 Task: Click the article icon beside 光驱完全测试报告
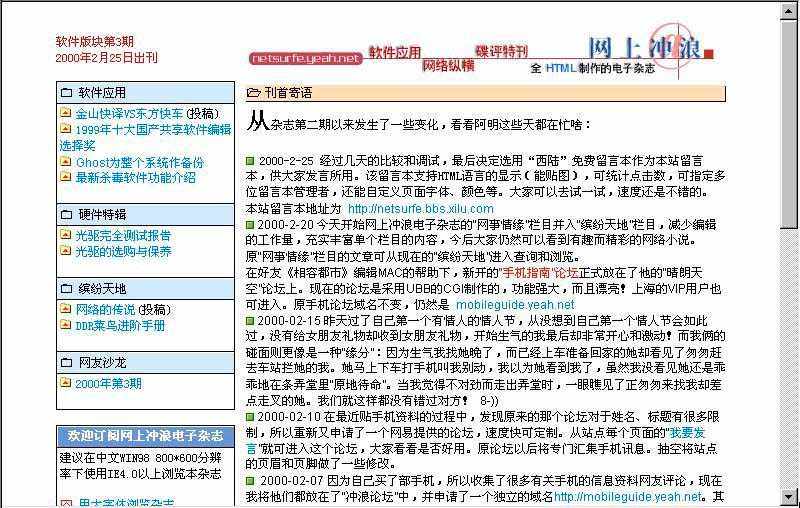65,234
